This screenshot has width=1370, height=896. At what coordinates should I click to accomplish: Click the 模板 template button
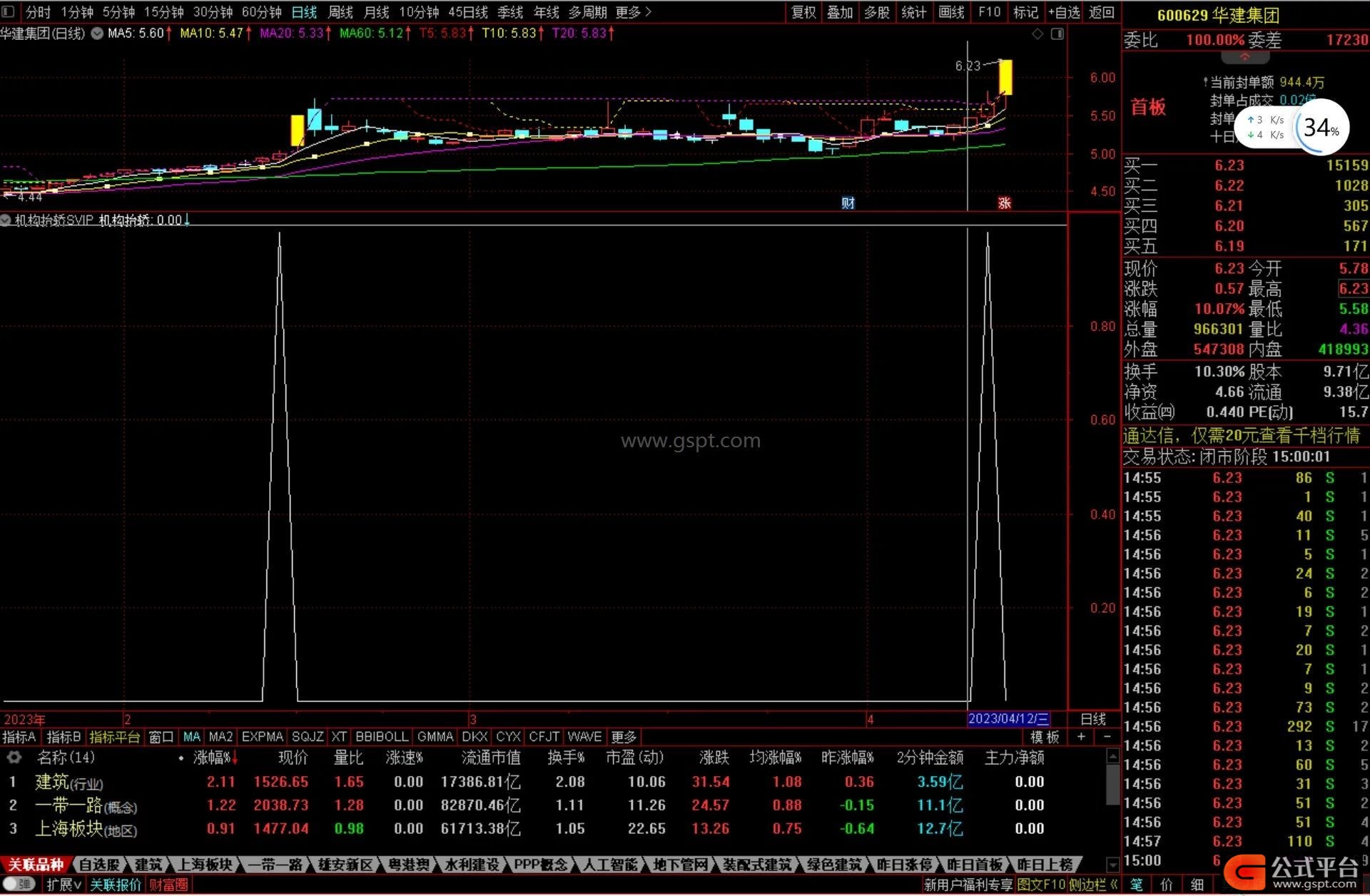(x=1045, y=737)
